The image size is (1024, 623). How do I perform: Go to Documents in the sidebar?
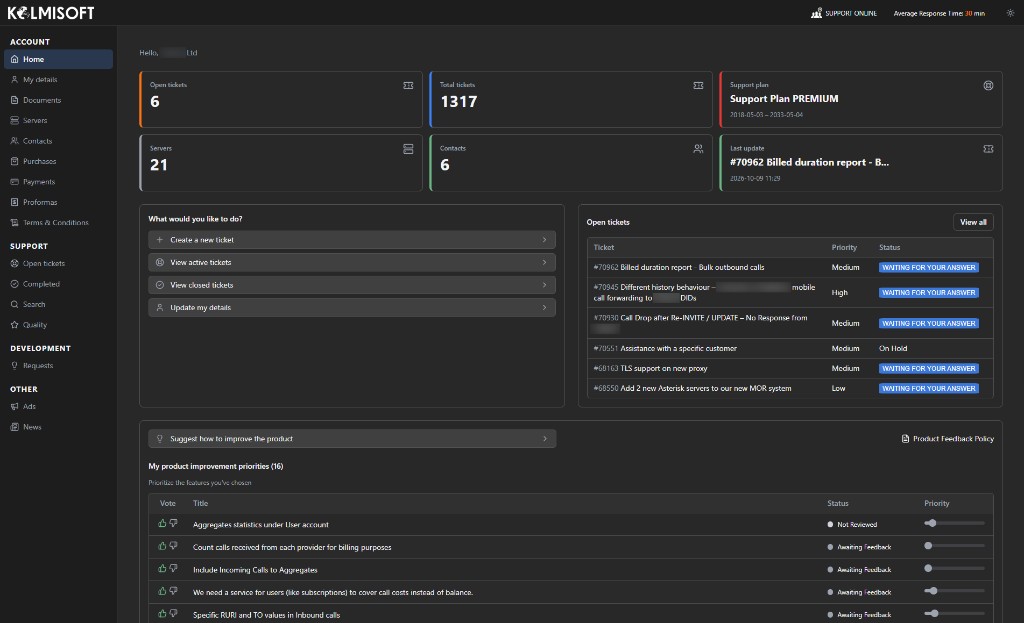point(58,100)
